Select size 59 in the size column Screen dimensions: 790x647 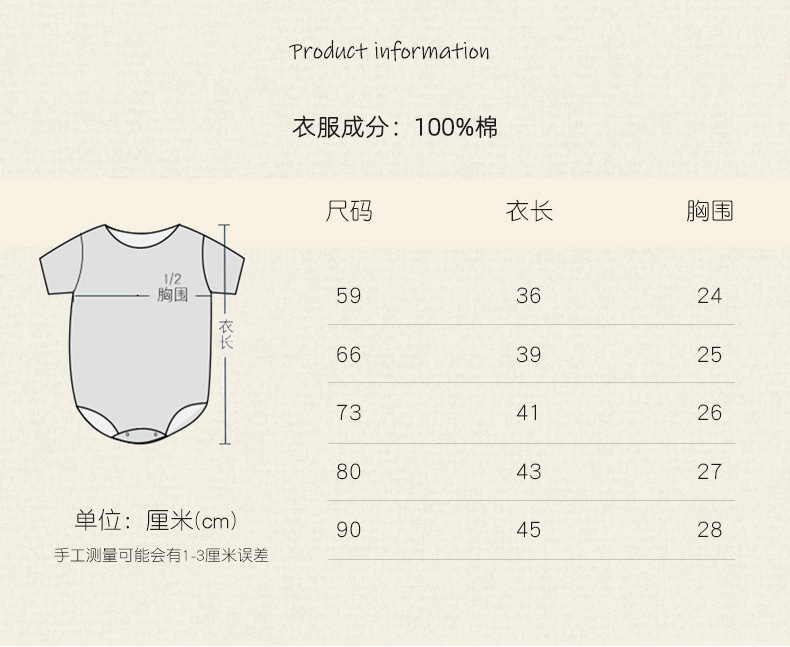coord(349,296)
